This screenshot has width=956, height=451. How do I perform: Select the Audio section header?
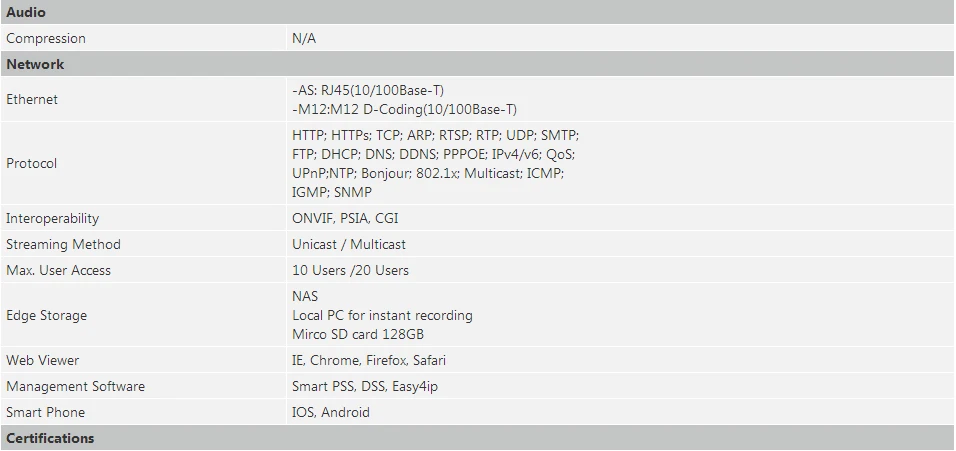(477, 12)
